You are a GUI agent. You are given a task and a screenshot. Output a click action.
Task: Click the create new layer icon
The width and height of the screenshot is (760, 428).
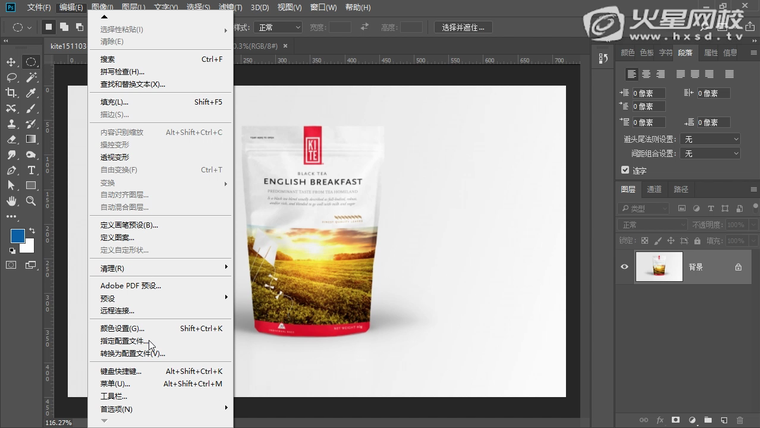[x=724, y=420]
